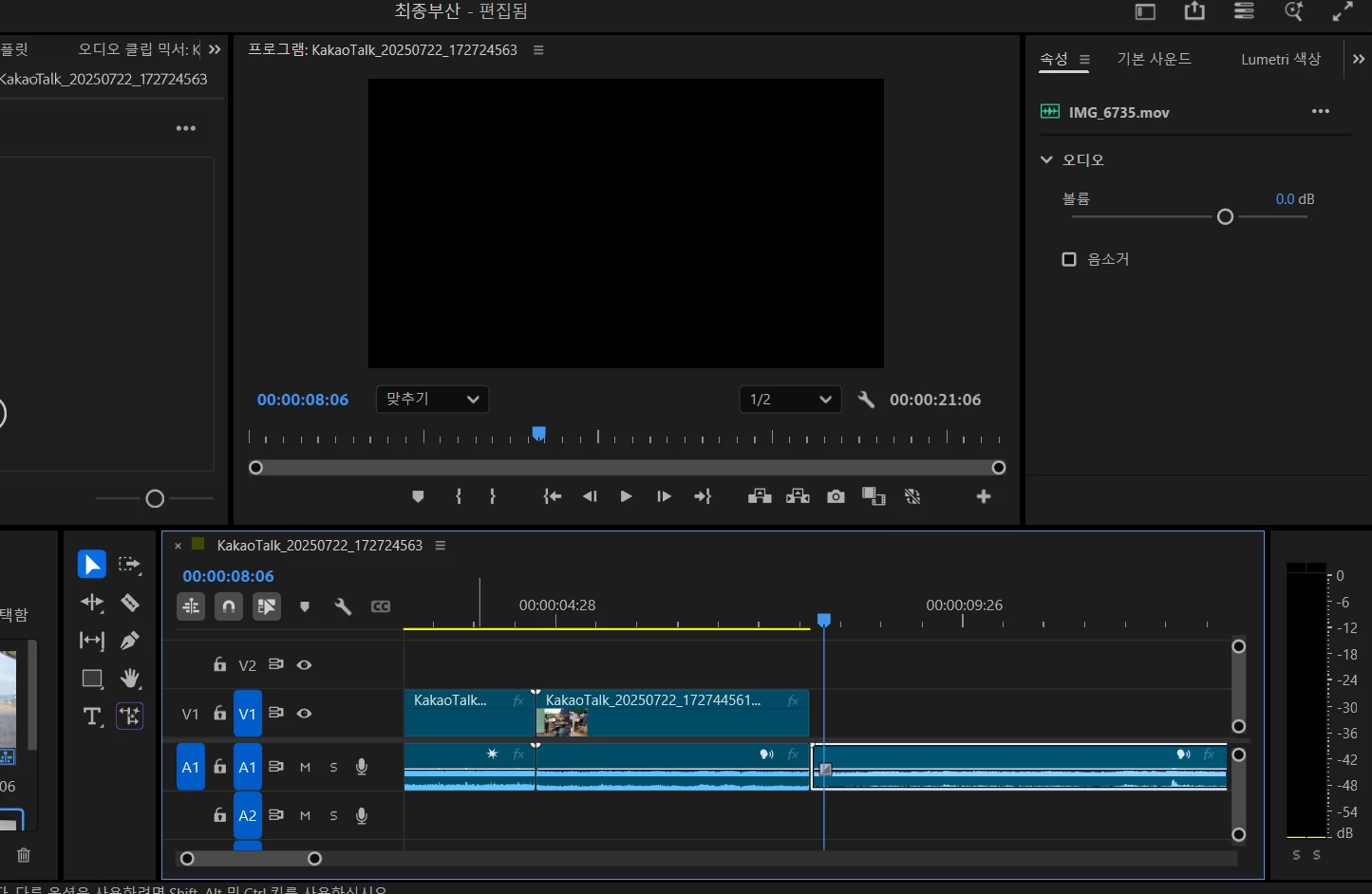The image size is (1372, 894).
Task: Toggle V2 track lock
Action: point(219,664)
